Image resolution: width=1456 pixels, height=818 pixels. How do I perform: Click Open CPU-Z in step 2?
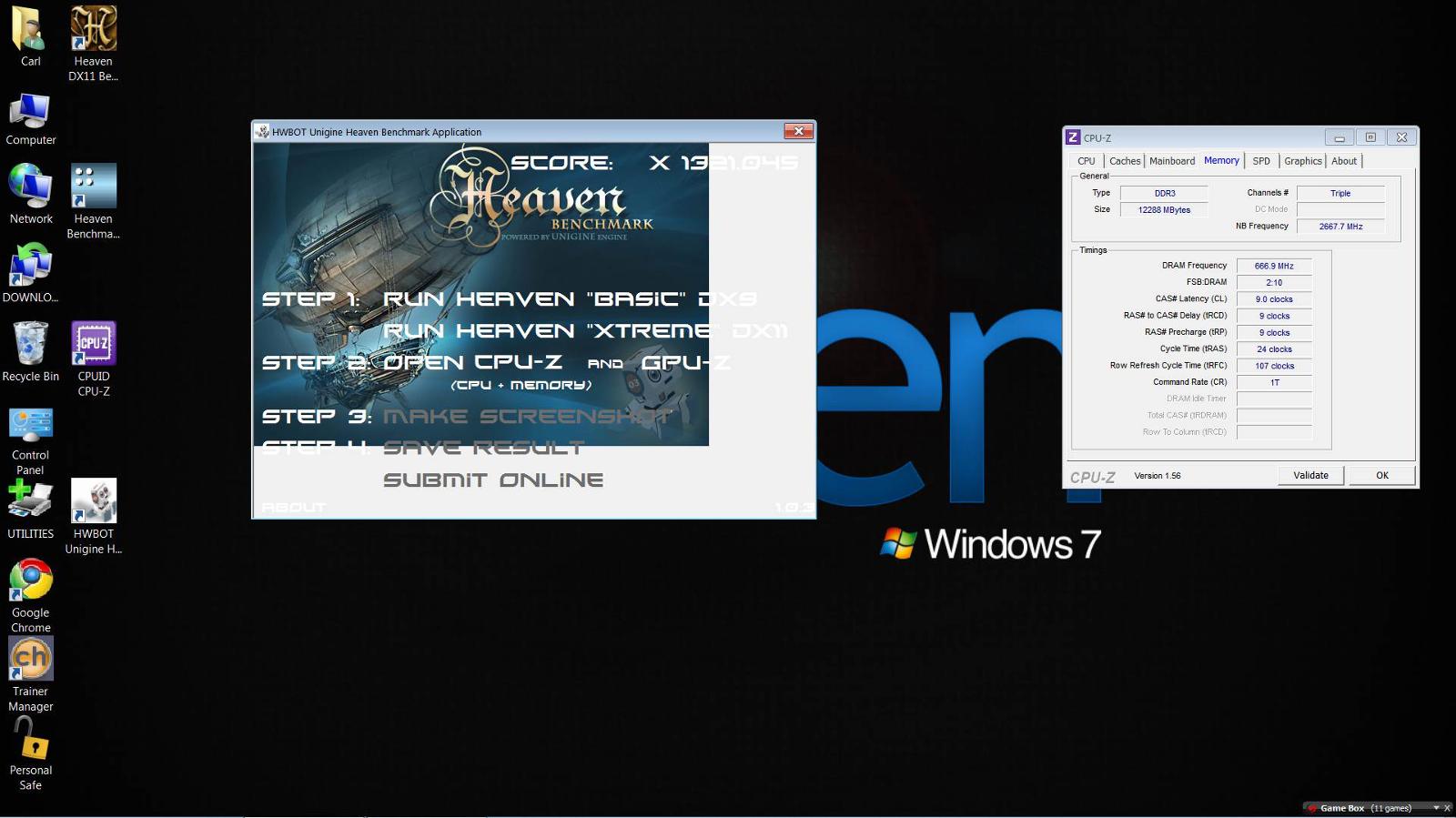[472, 362]
